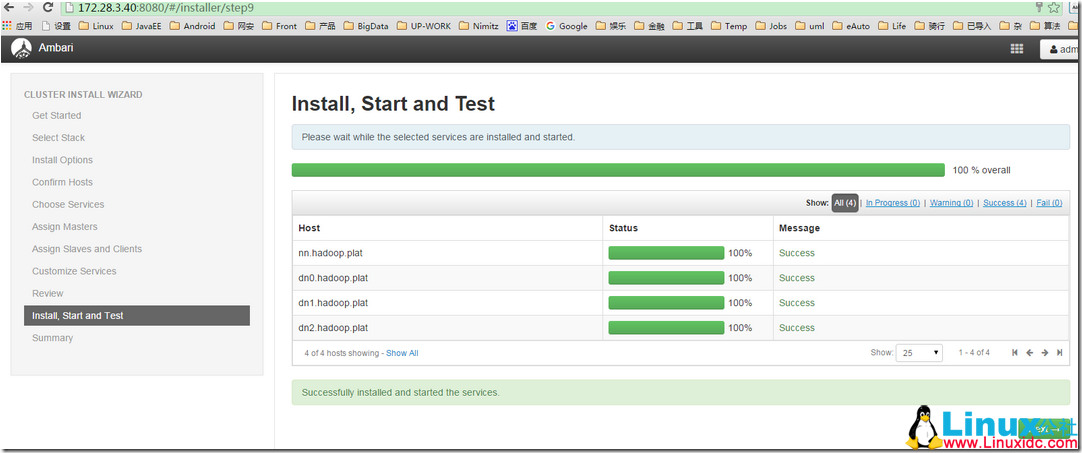The height and width of the screenshot is (453, 1082).
Task: Open the Google bookmark
Action: (567, 26)
